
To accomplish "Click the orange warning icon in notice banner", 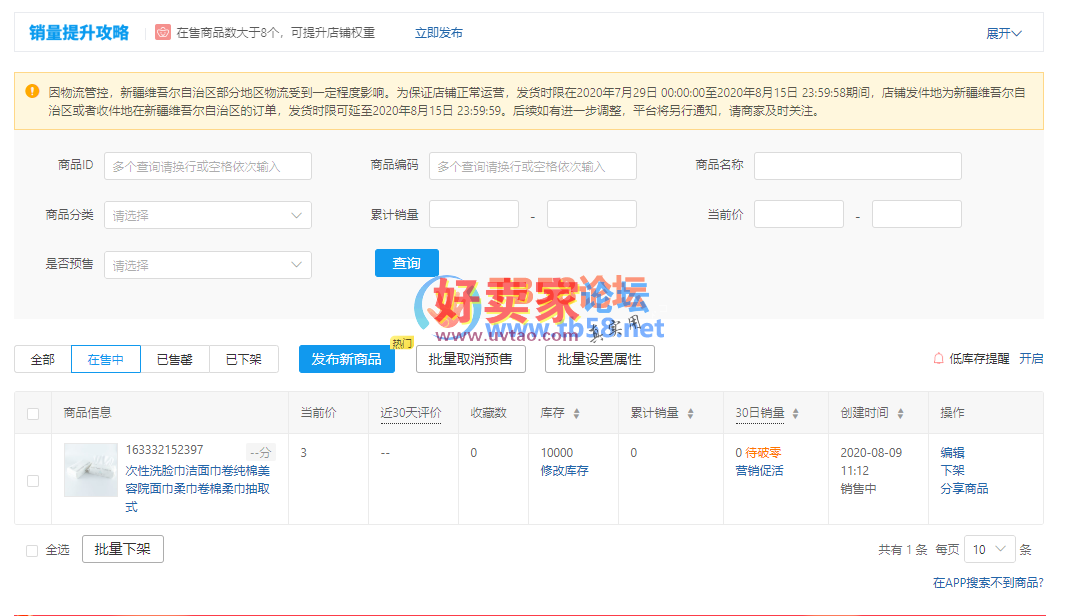I will pyautogui.click(x=32, y=91).
